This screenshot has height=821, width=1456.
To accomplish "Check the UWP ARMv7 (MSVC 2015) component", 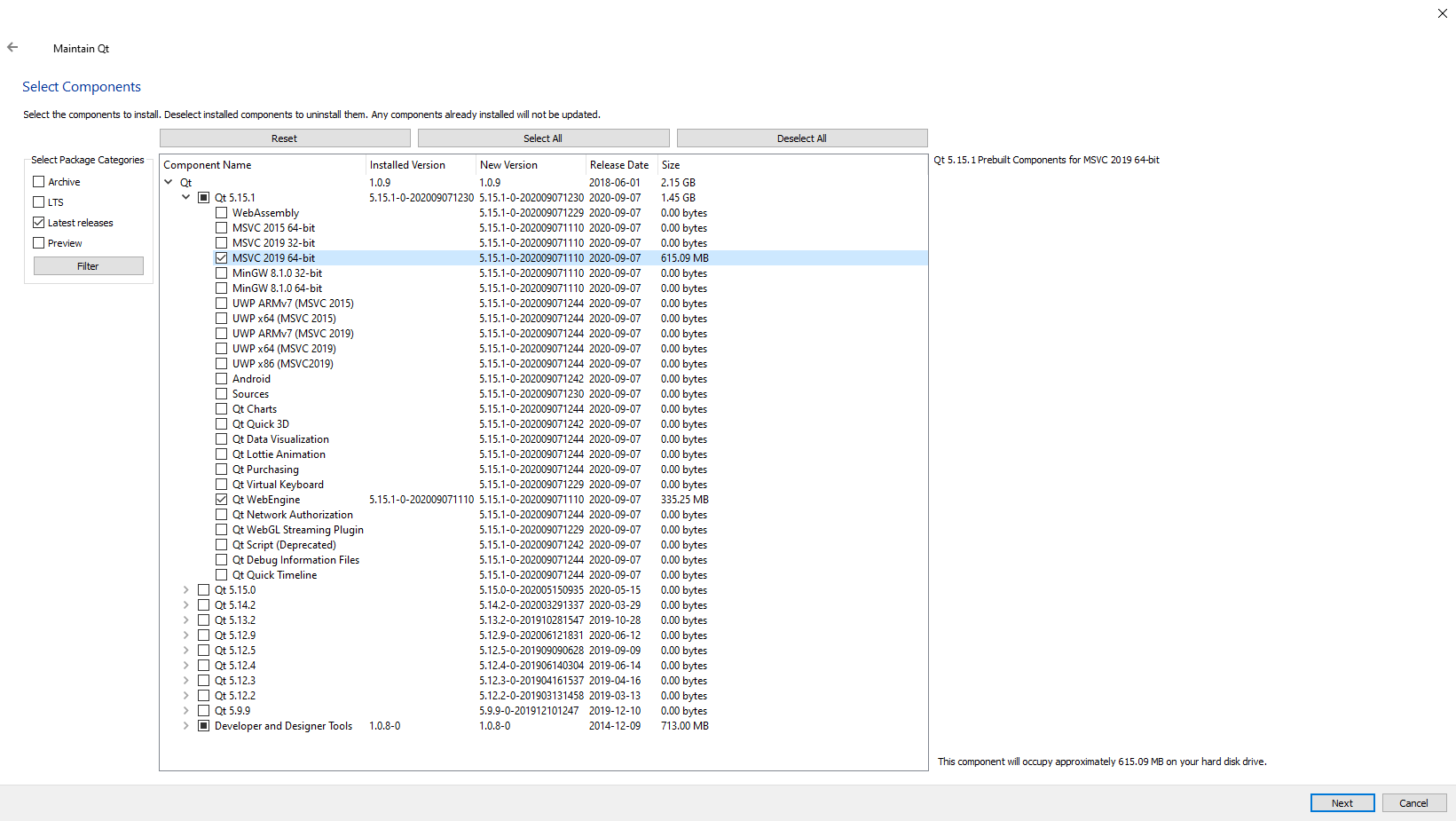I will point(222,303).
